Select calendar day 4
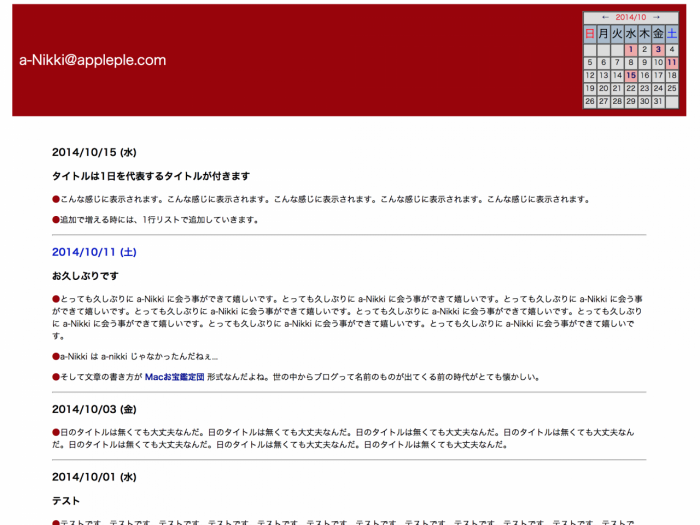Screen dimensions: 700x525 pyautogui.click(x=672, y=50)
